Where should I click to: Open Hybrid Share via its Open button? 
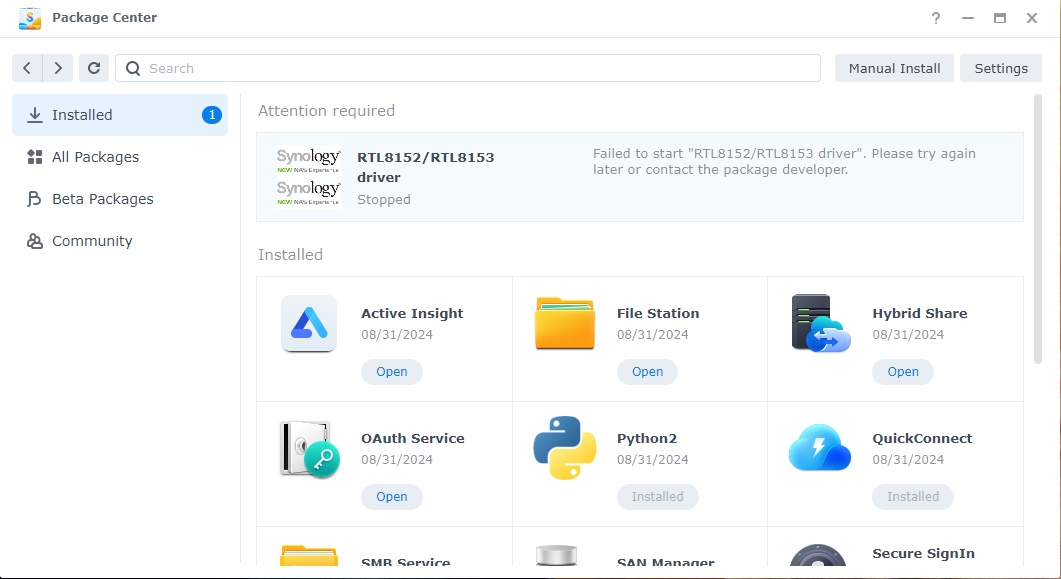903,372
